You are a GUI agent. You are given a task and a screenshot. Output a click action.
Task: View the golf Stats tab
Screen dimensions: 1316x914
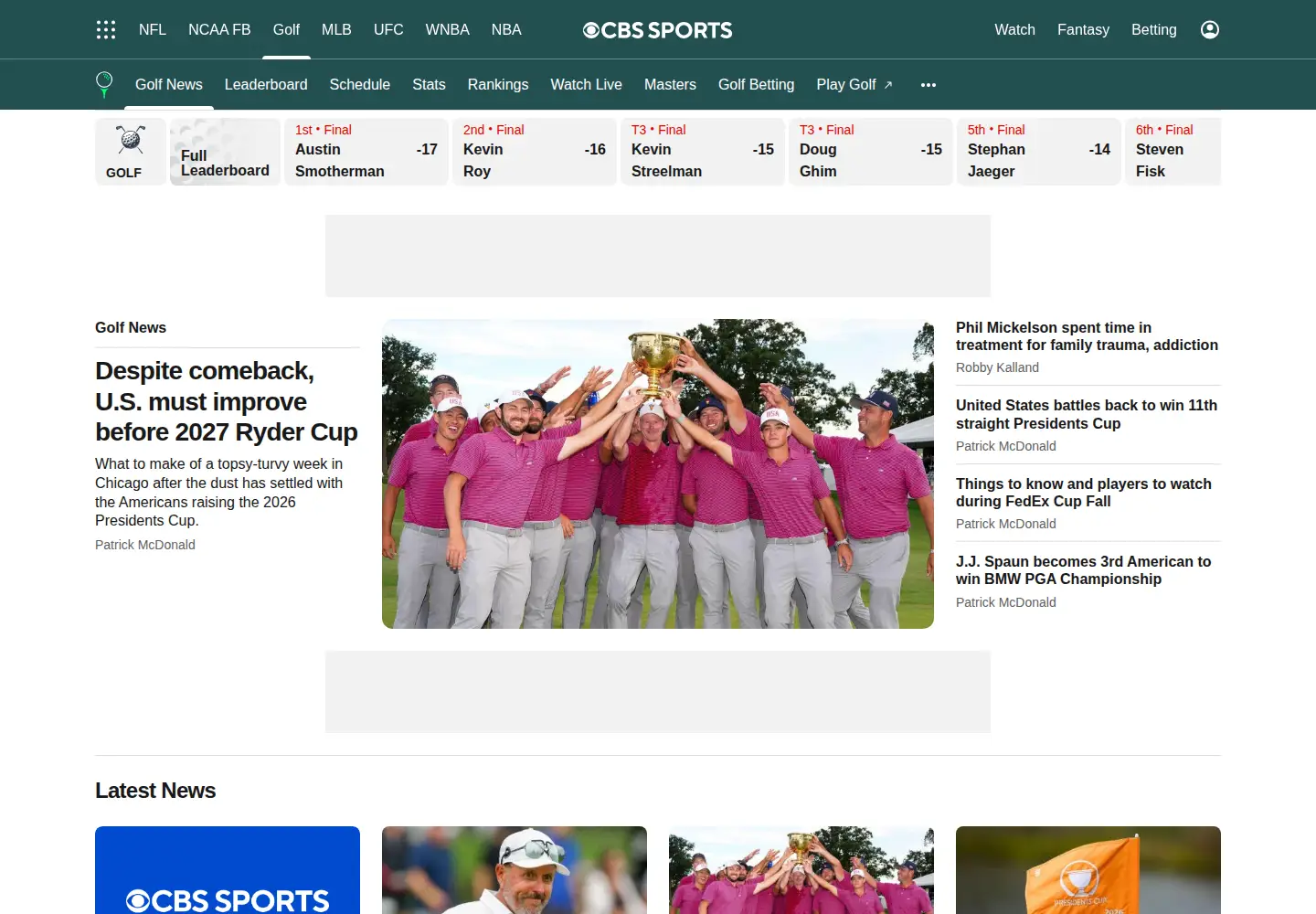[429, 84]
